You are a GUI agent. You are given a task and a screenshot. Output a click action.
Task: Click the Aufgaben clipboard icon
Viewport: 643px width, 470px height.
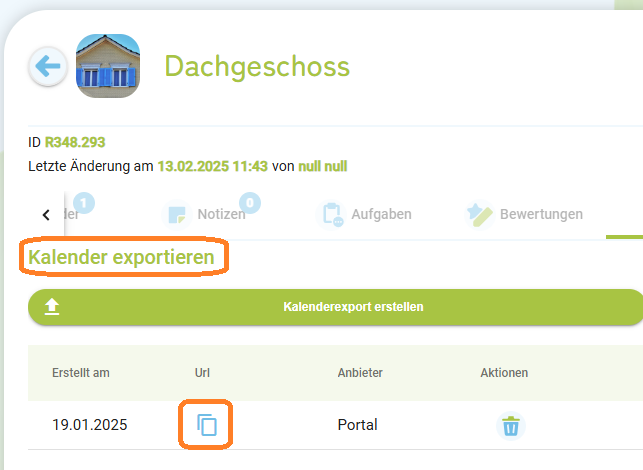331,214
